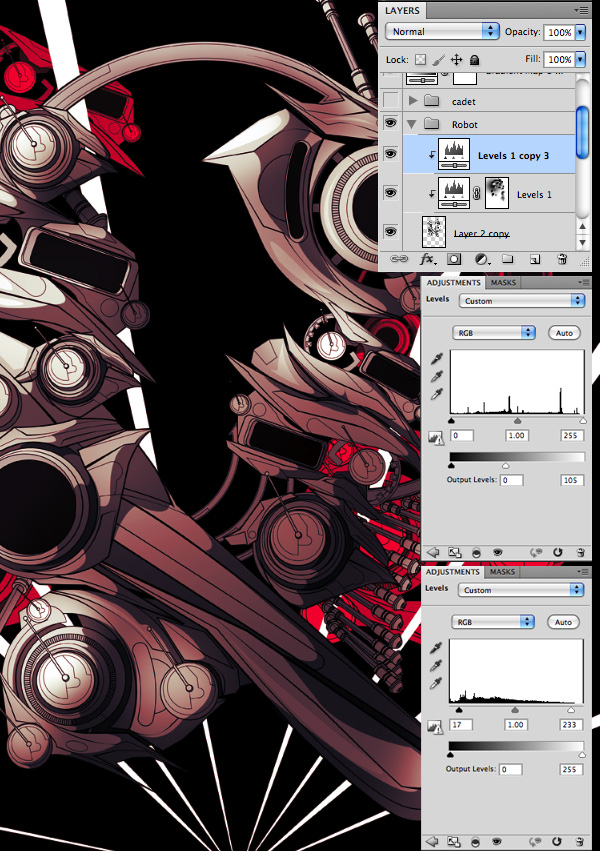
Task: Open Custom preset dropdown in panel with output 105
Action: 521,301
